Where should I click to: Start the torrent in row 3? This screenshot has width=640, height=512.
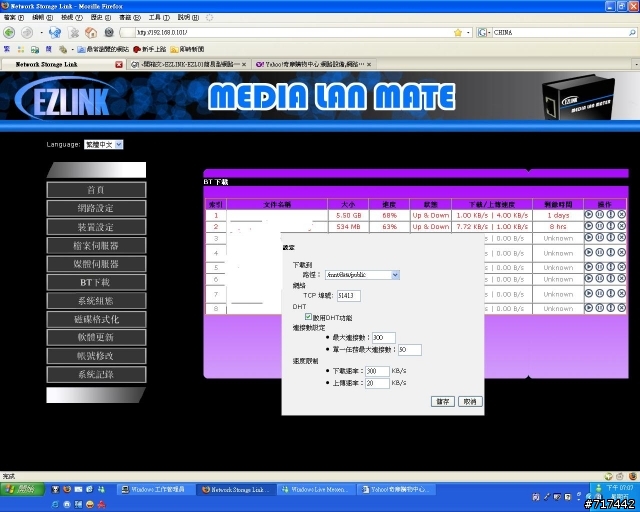point(589,237)
